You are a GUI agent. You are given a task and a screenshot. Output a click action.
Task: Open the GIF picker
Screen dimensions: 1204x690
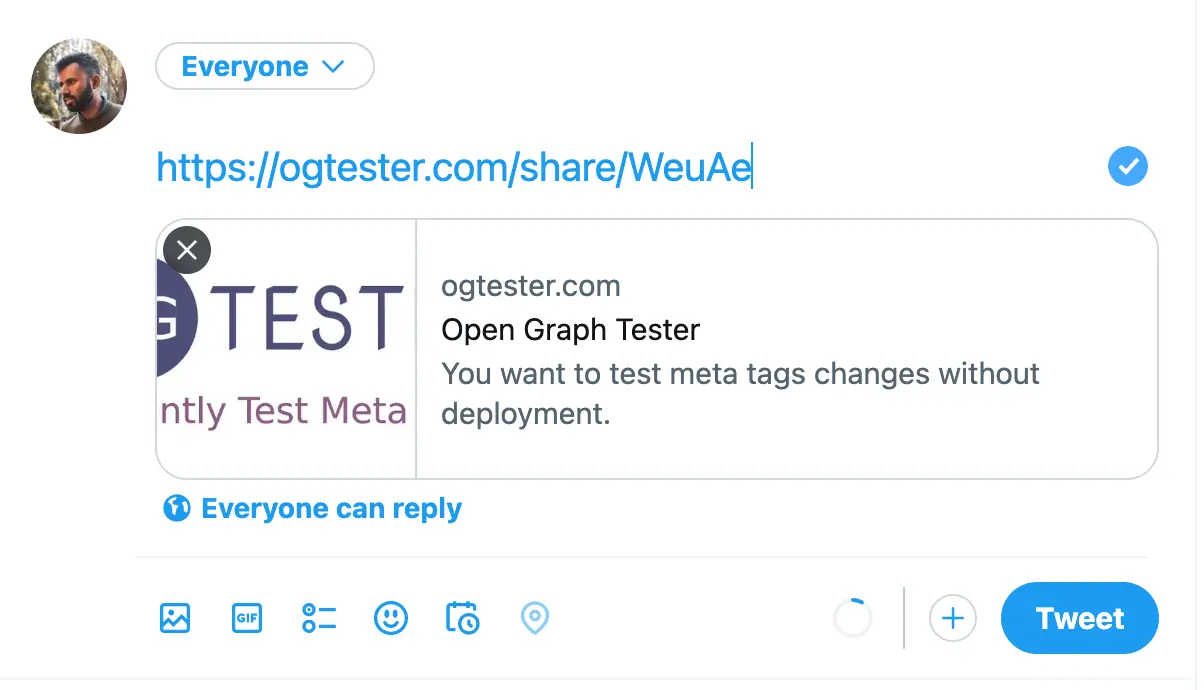(x=246, y=618)
